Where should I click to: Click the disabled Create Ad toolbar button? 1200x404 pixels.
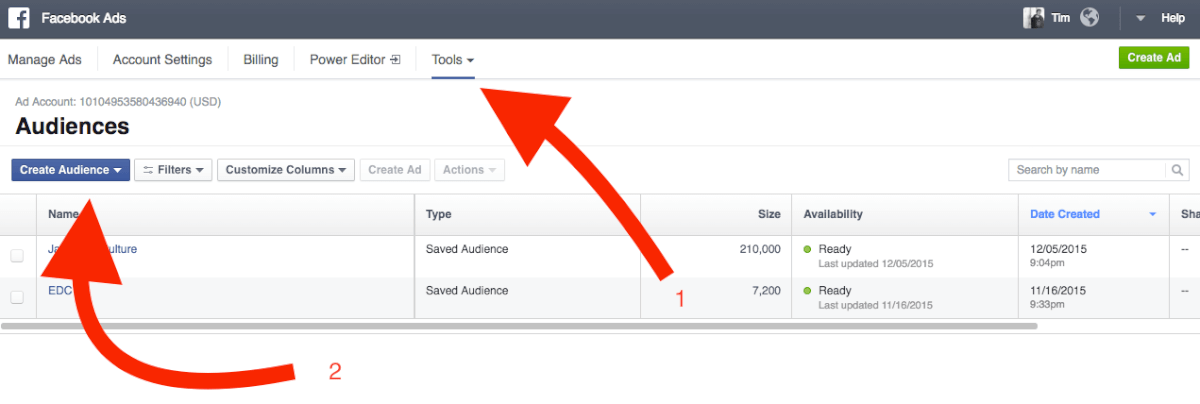click(395, 170)
